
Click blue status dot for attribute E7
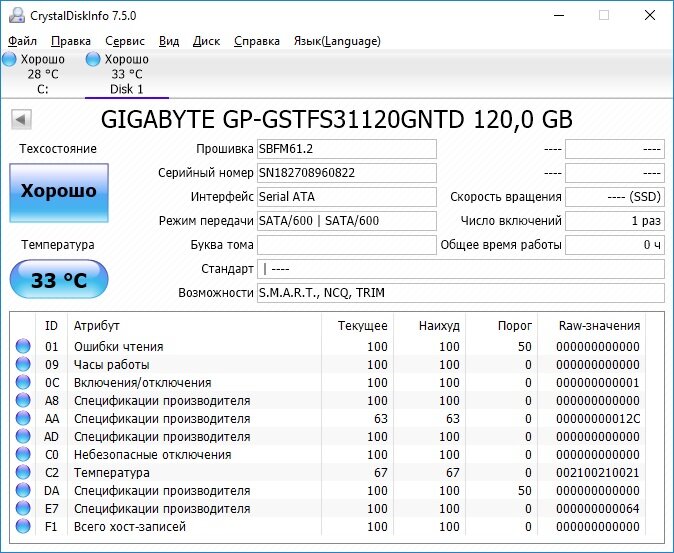tap(23, 509)
